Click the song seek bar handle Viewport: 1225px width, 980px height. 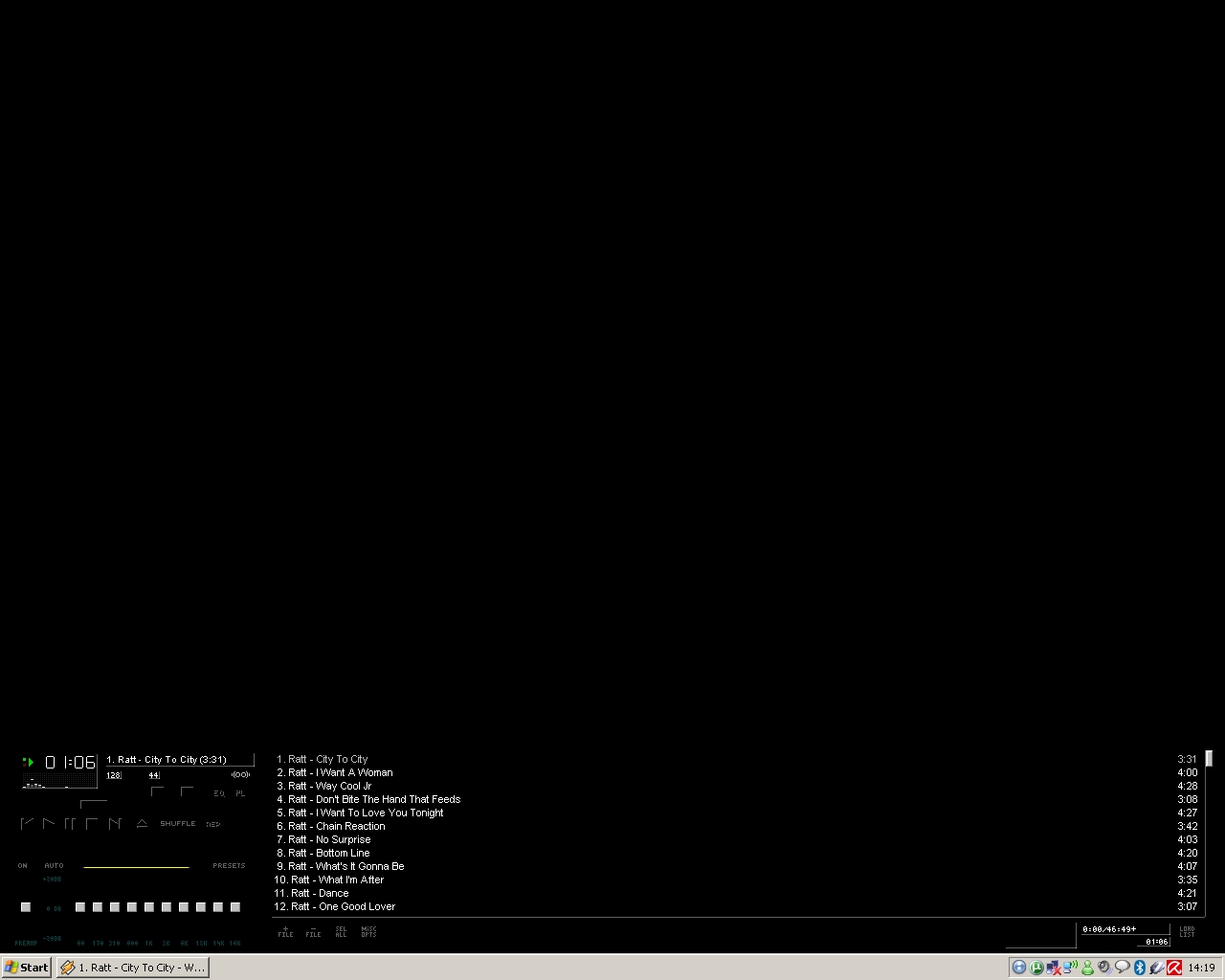pos(94,804)
